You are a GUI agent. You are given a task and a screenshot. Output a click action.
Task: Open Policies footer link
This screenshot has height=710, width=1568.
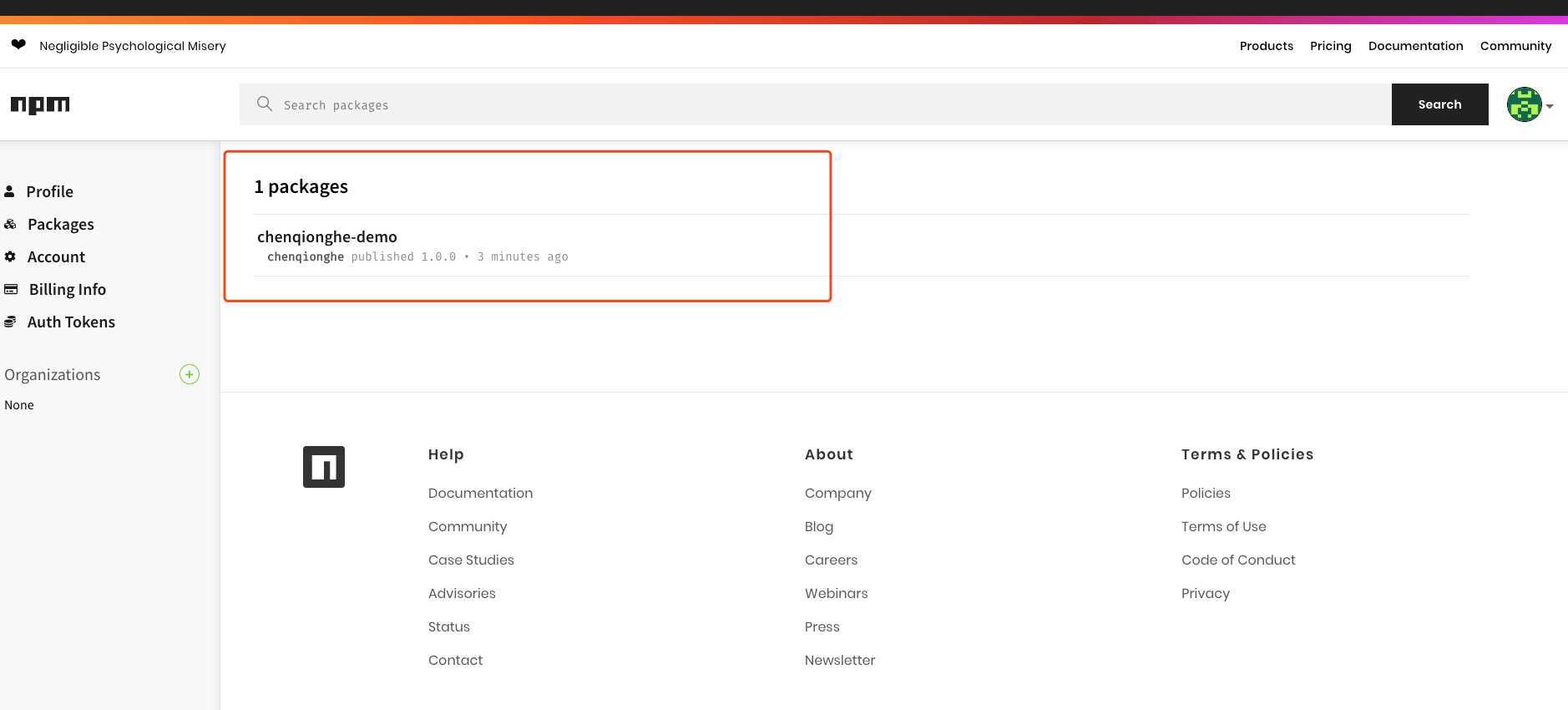(x=1206, y=493)
